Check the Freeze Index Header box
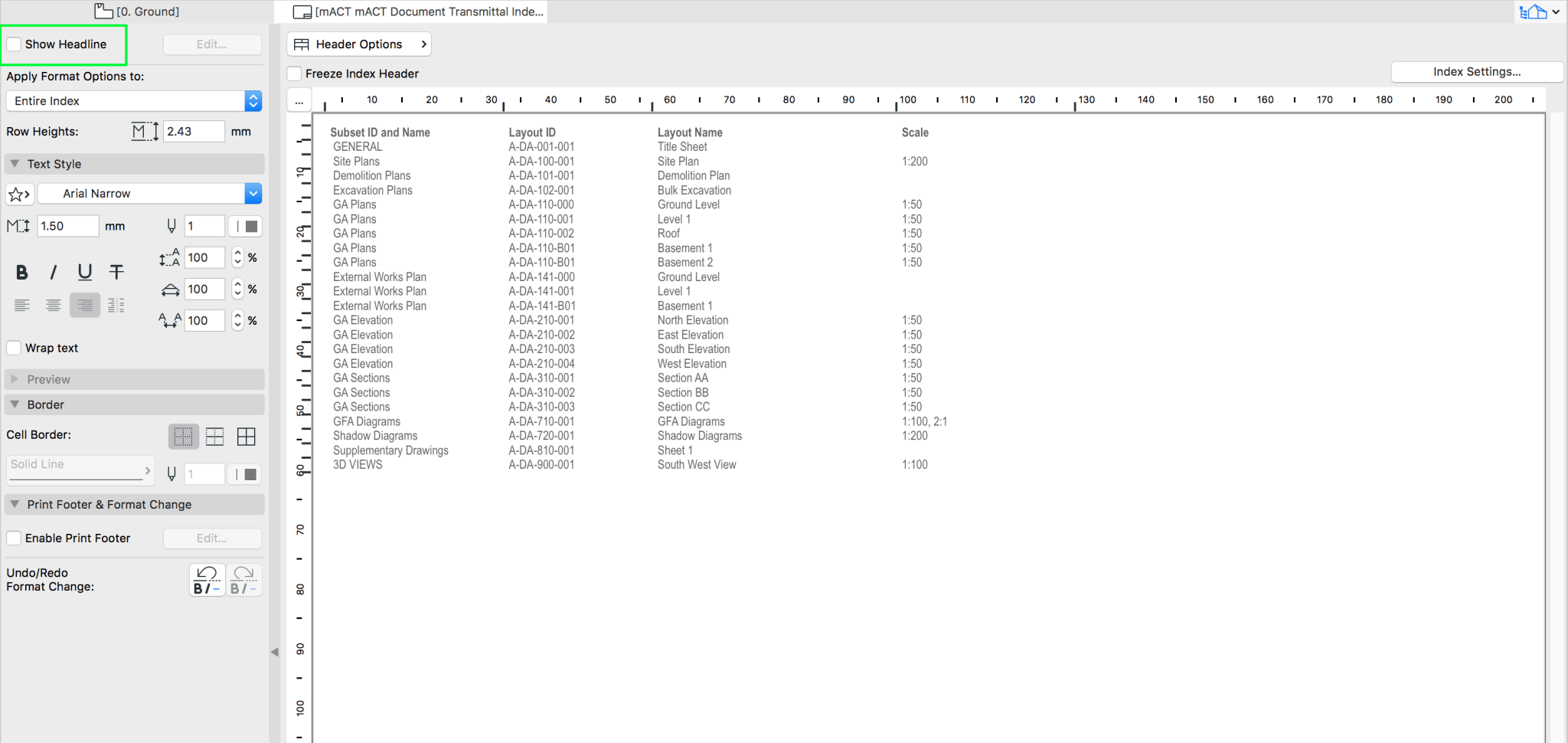This screenshot has width=1568, height=743. point(295,74)
